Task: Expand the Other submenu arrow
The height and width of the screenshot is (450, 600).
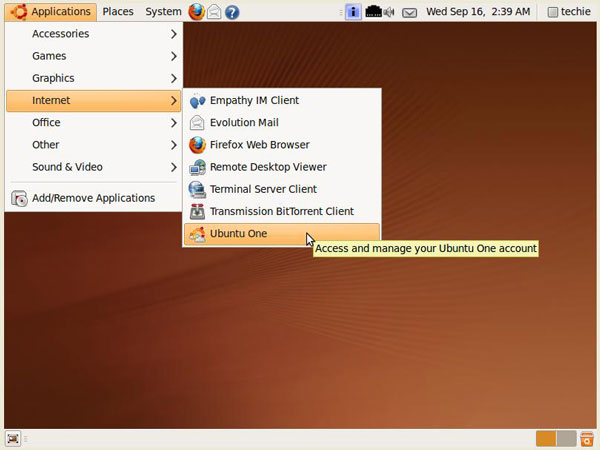Action: pyautogui.click(x=174, y=145)
